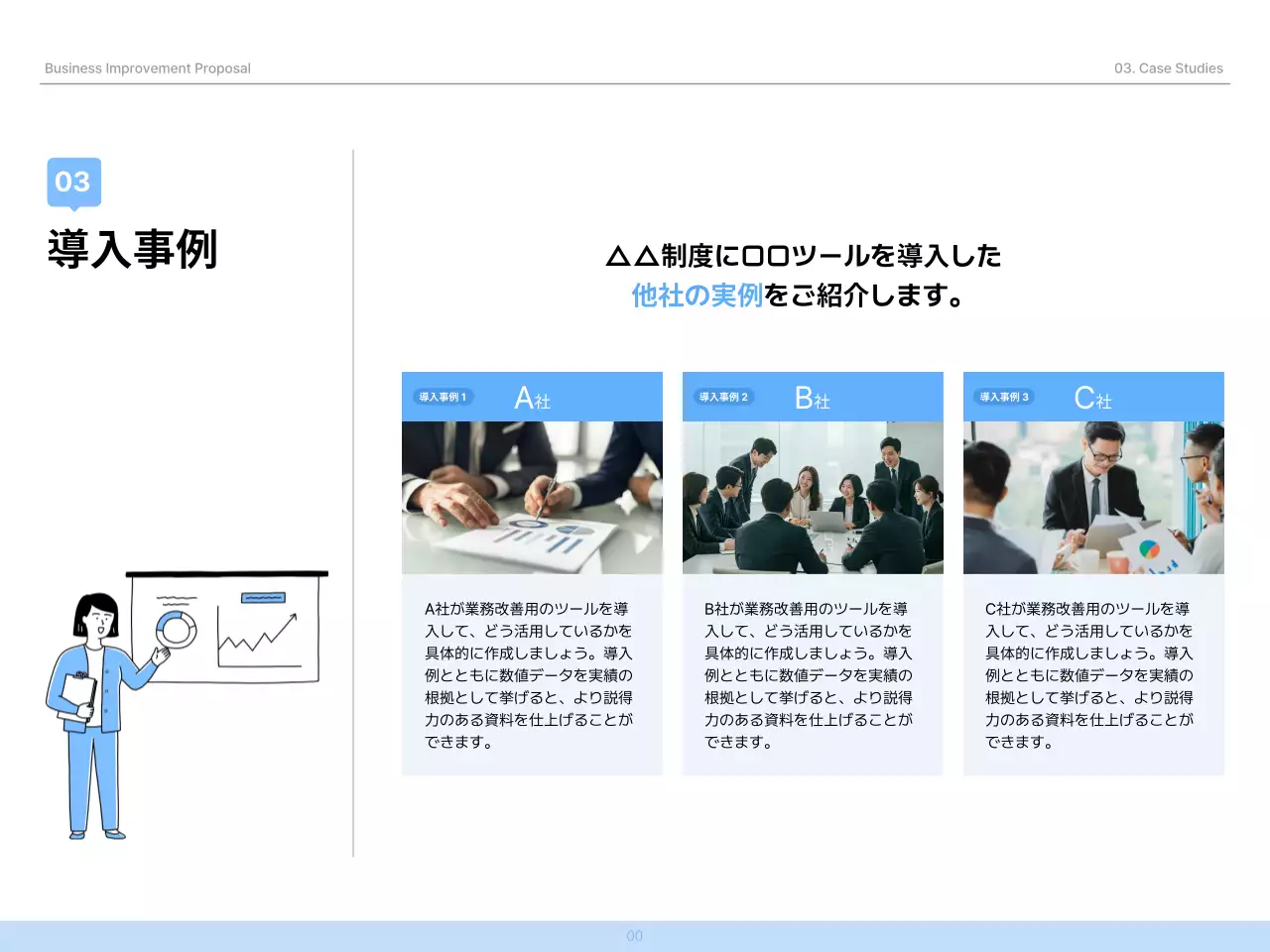
Task: Click the blue footer bar at the bottom
Action: click(635, 935)
